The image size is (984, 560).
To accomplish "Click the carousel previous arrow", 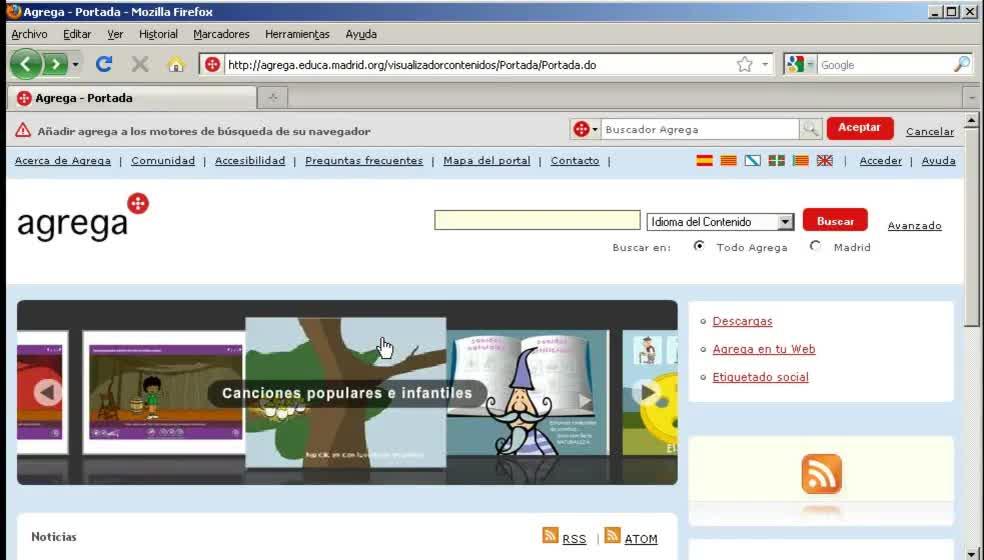I will point(48,392).
